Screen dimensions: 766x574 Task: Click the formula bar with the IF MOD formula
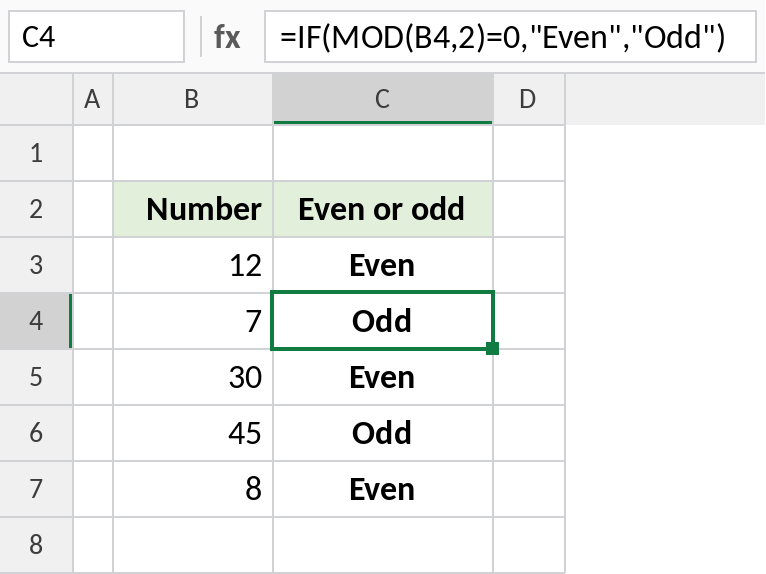(x=510, y=37)
